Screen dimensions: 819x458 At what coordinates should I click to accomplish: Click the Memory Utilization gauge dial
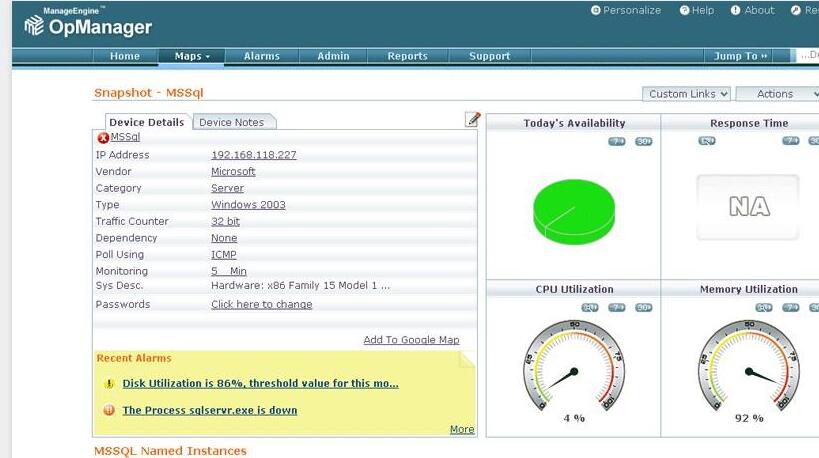[749, 366]
